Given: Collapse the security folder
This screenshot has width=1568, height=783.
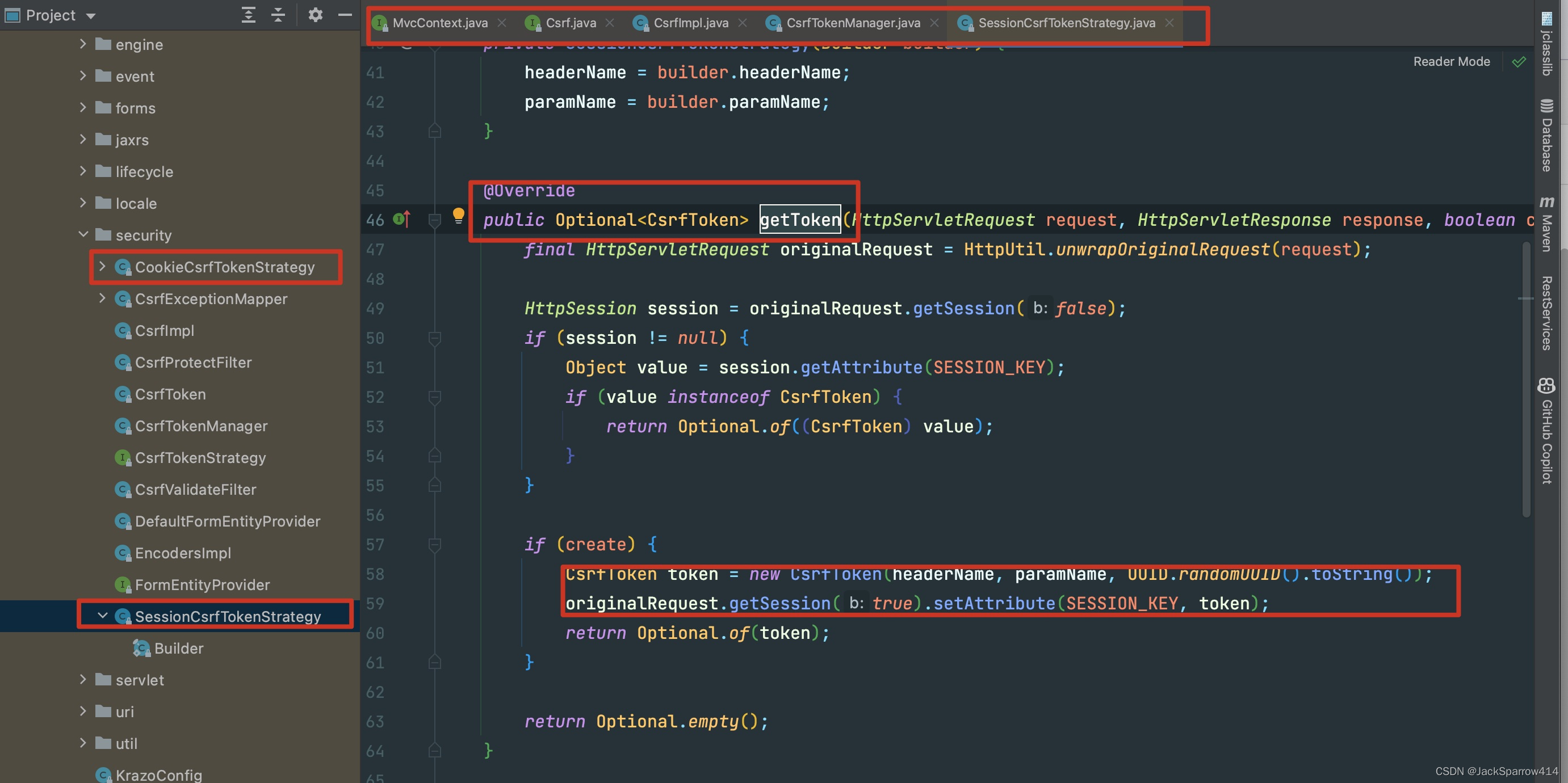Looking at the screenshot, I should [x=83, y=234].
